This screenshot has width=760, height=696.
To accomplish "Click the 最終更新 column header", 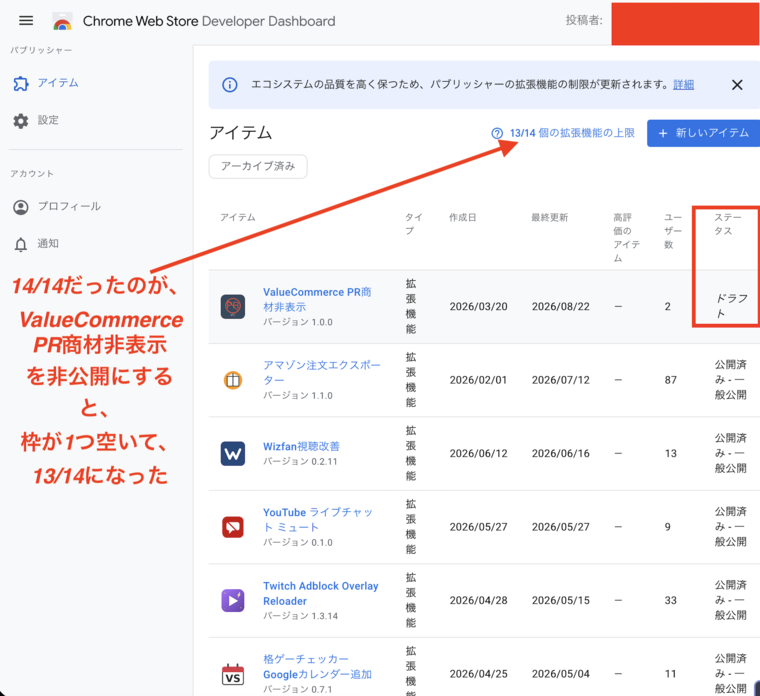I will click(x=549, y=217).
